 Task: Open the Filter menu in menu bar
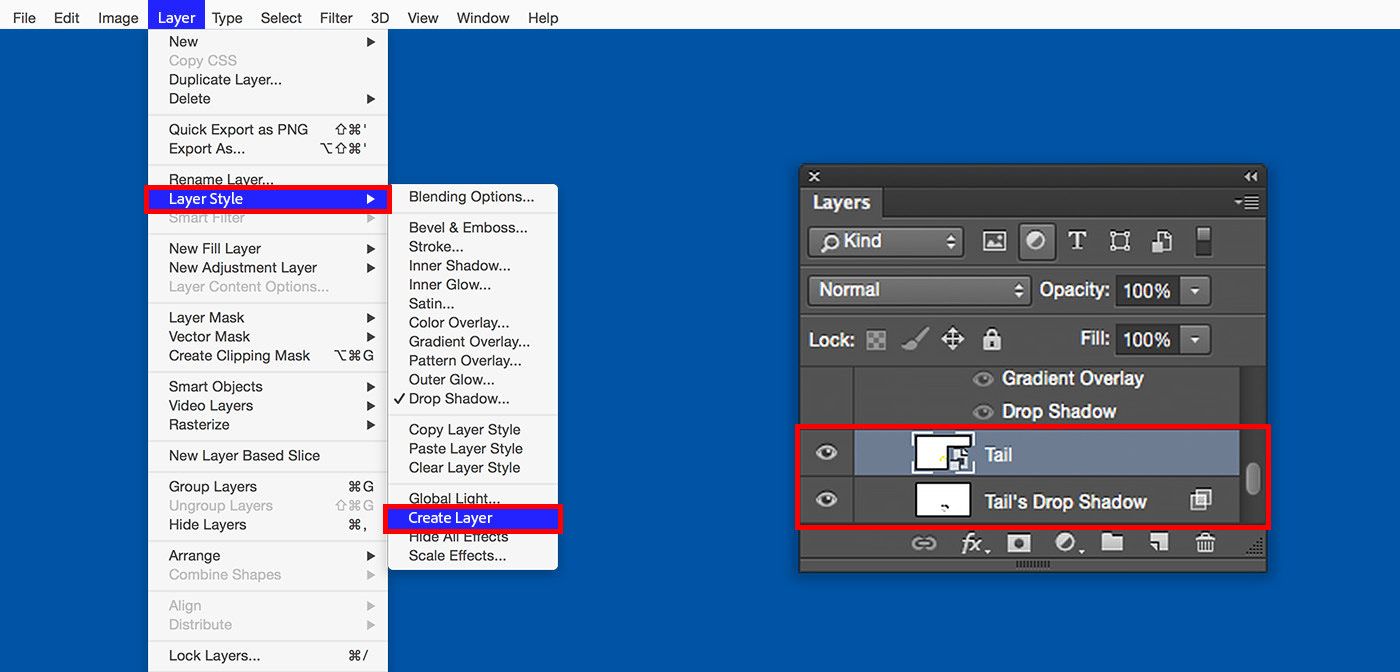(x=336, y=18)
